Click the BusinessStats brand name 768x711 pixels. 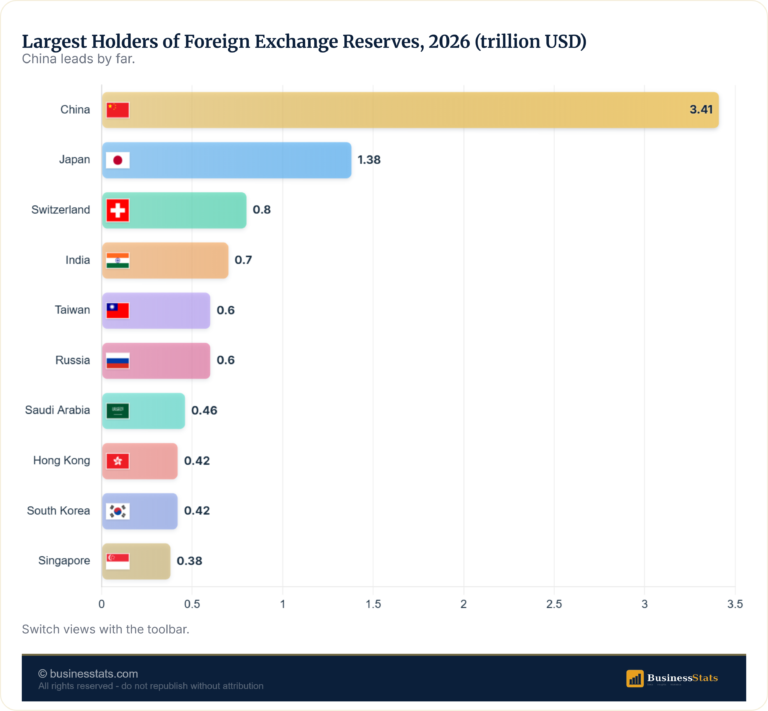[x=683, y=678]
